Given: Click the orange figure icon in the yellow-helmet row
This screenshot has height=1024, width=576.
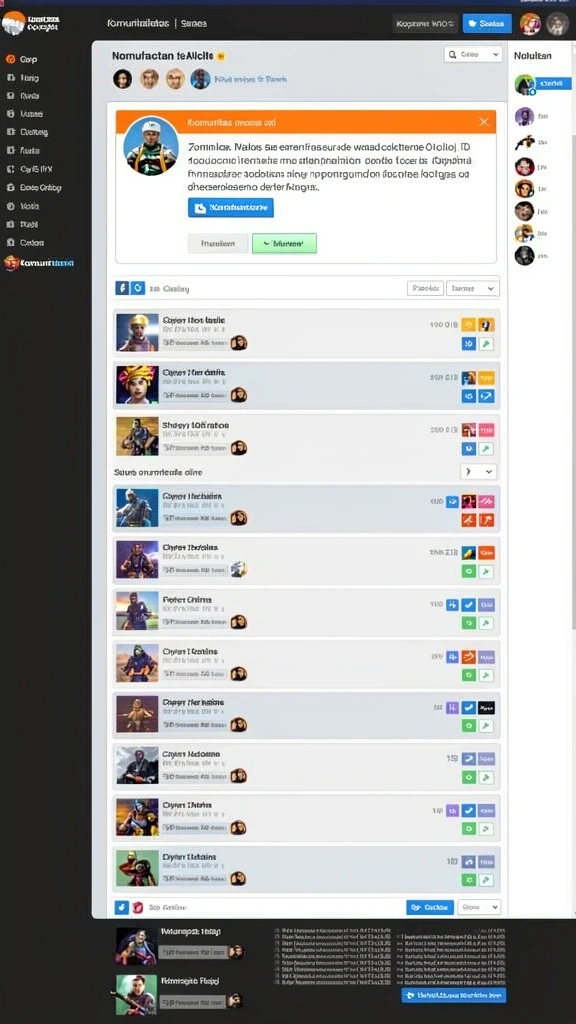Looking at the screenshot, I should click(x=487, y=325).
